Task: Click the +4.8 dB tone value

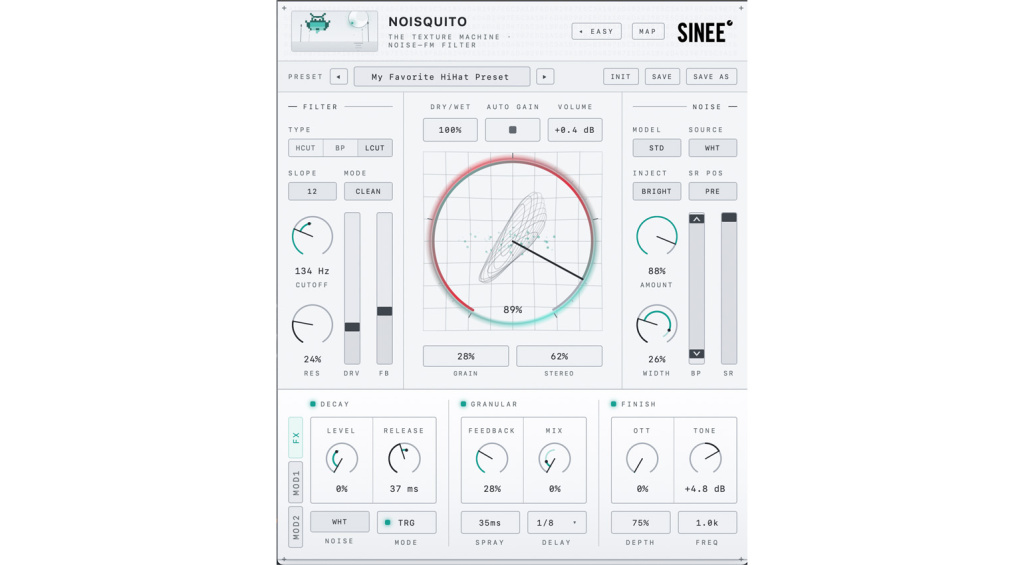Action: pos(705,489)
